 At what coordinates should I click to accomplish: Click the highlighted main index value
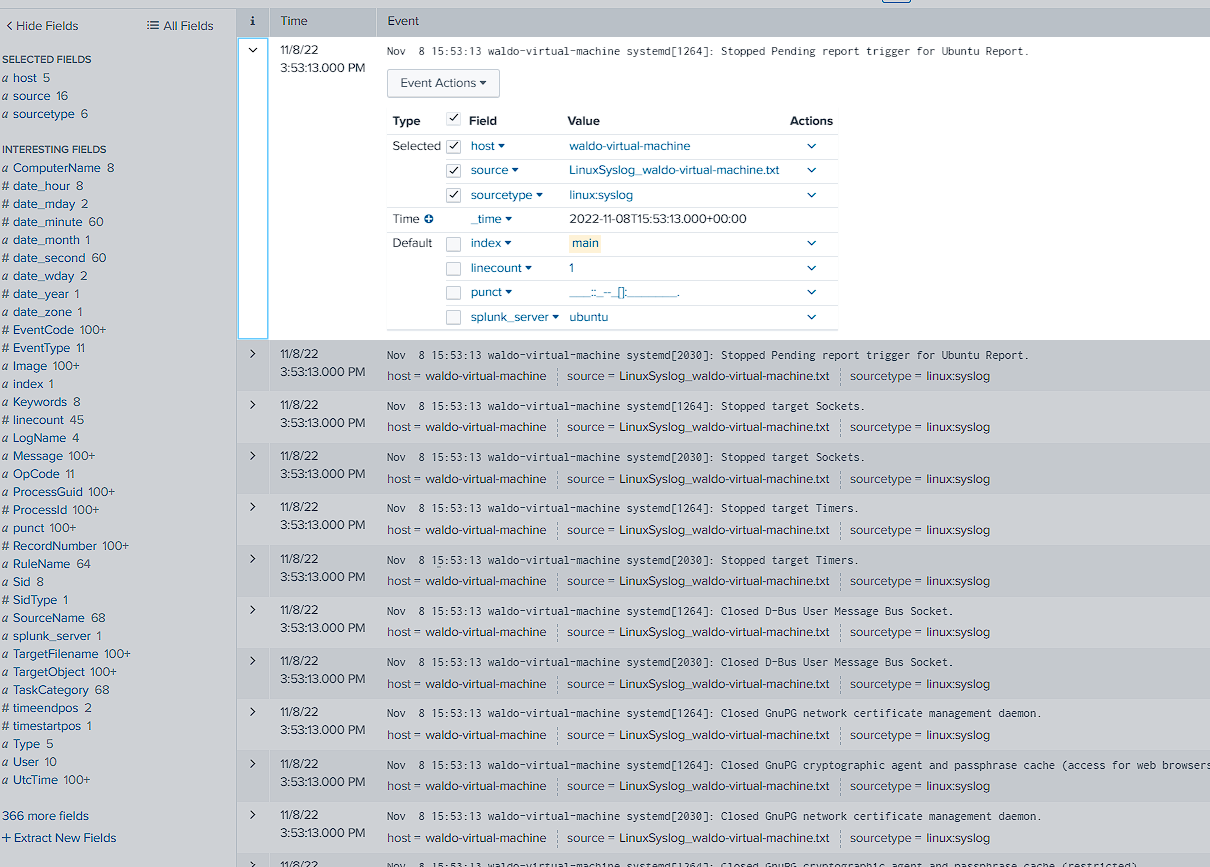(585, 243)
